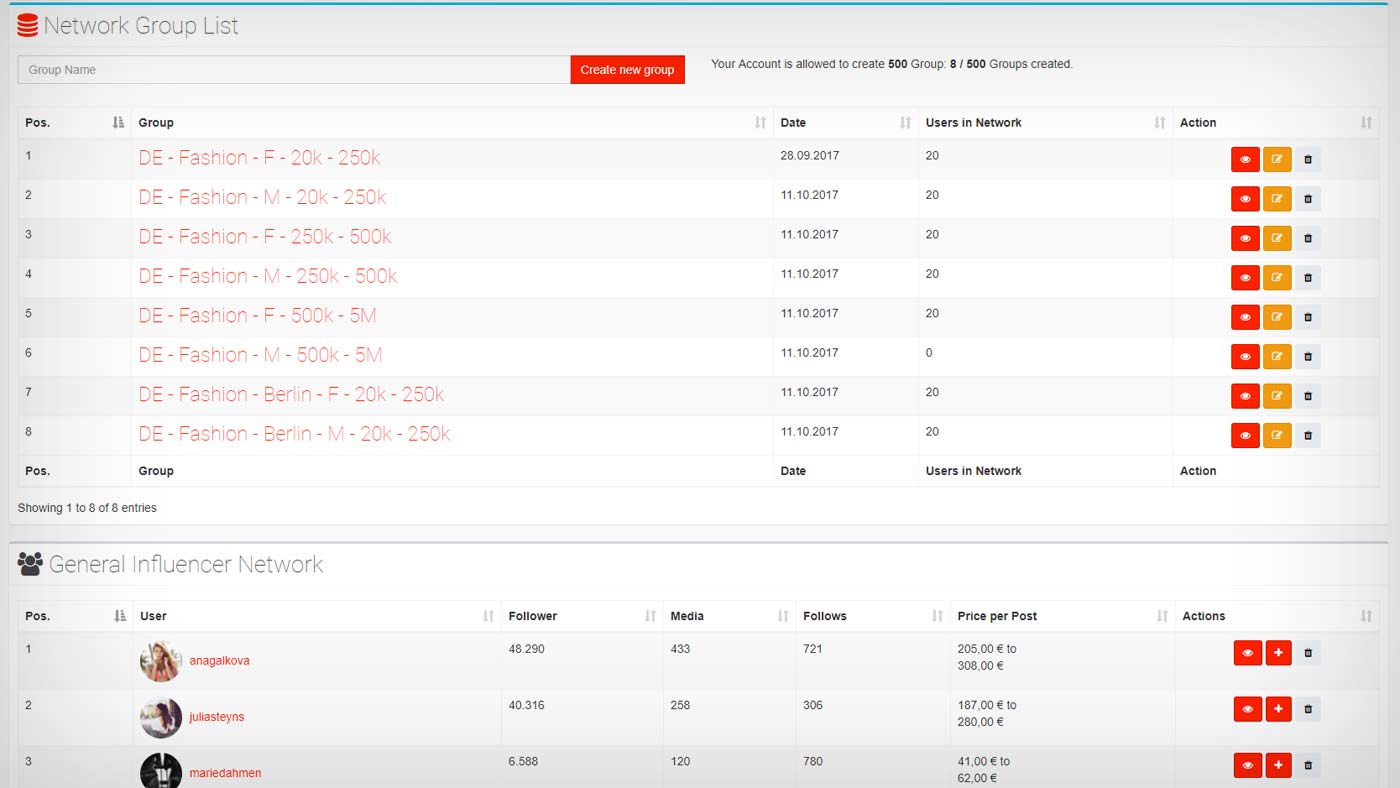The image size is (1400, 788).
Task: Edit group DE - Fashion - F - 250k - 500k
Action: pos(1277,239)
